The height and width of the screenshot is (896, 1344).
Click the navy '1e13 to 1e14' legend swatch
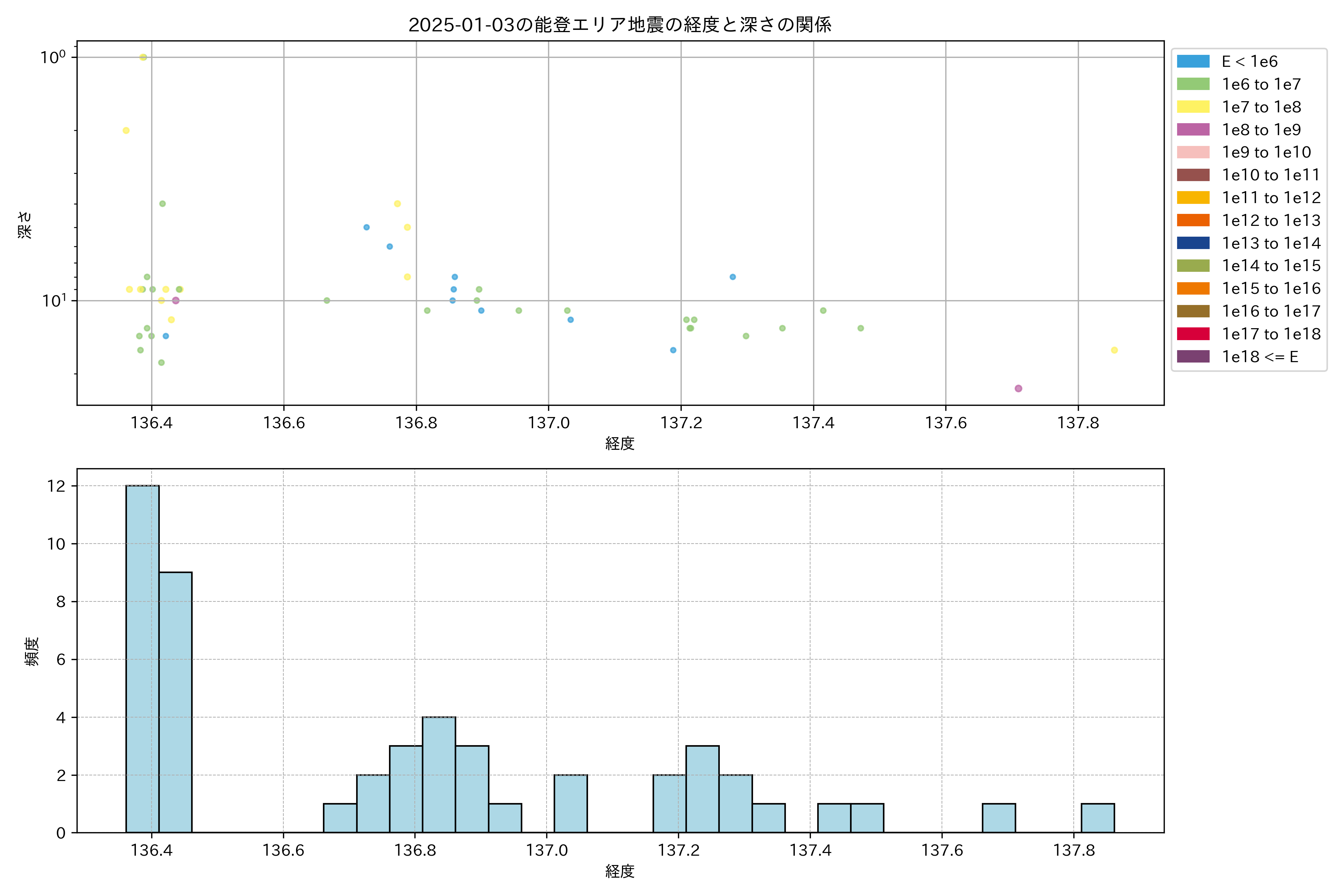pos(1193,243)
